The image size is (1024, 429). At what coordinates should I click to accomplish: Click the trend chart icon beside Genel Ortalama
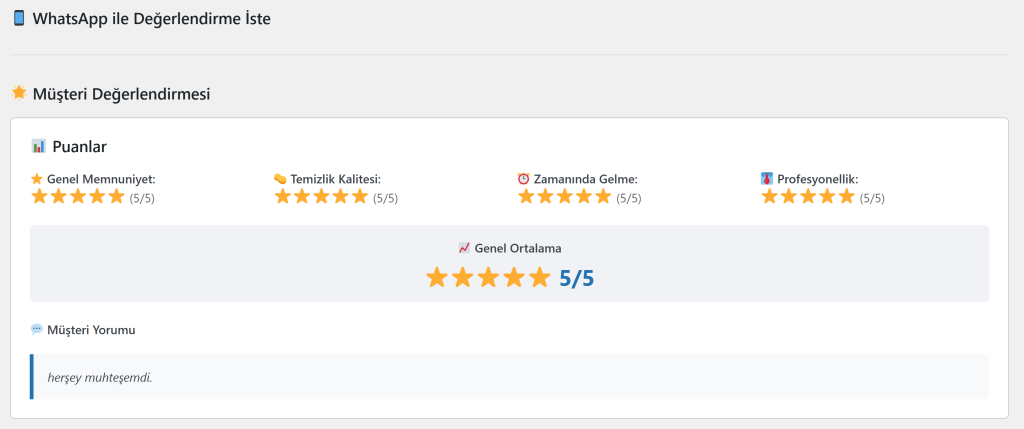point(464,248)
